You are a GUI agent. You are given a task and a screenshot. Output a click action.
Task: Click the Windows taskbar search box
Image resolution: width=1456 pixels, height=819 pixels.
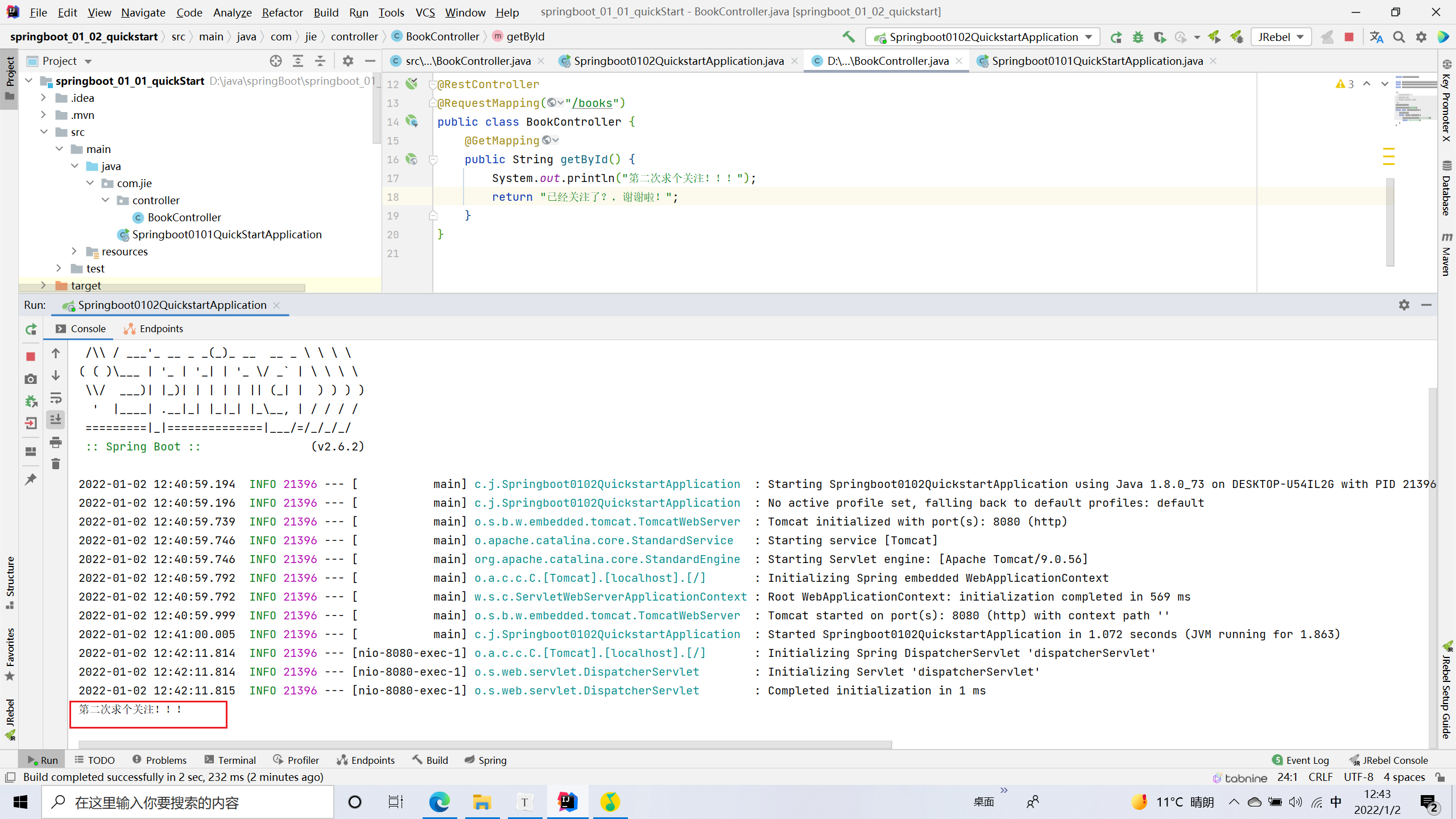[x=188, y=802]
